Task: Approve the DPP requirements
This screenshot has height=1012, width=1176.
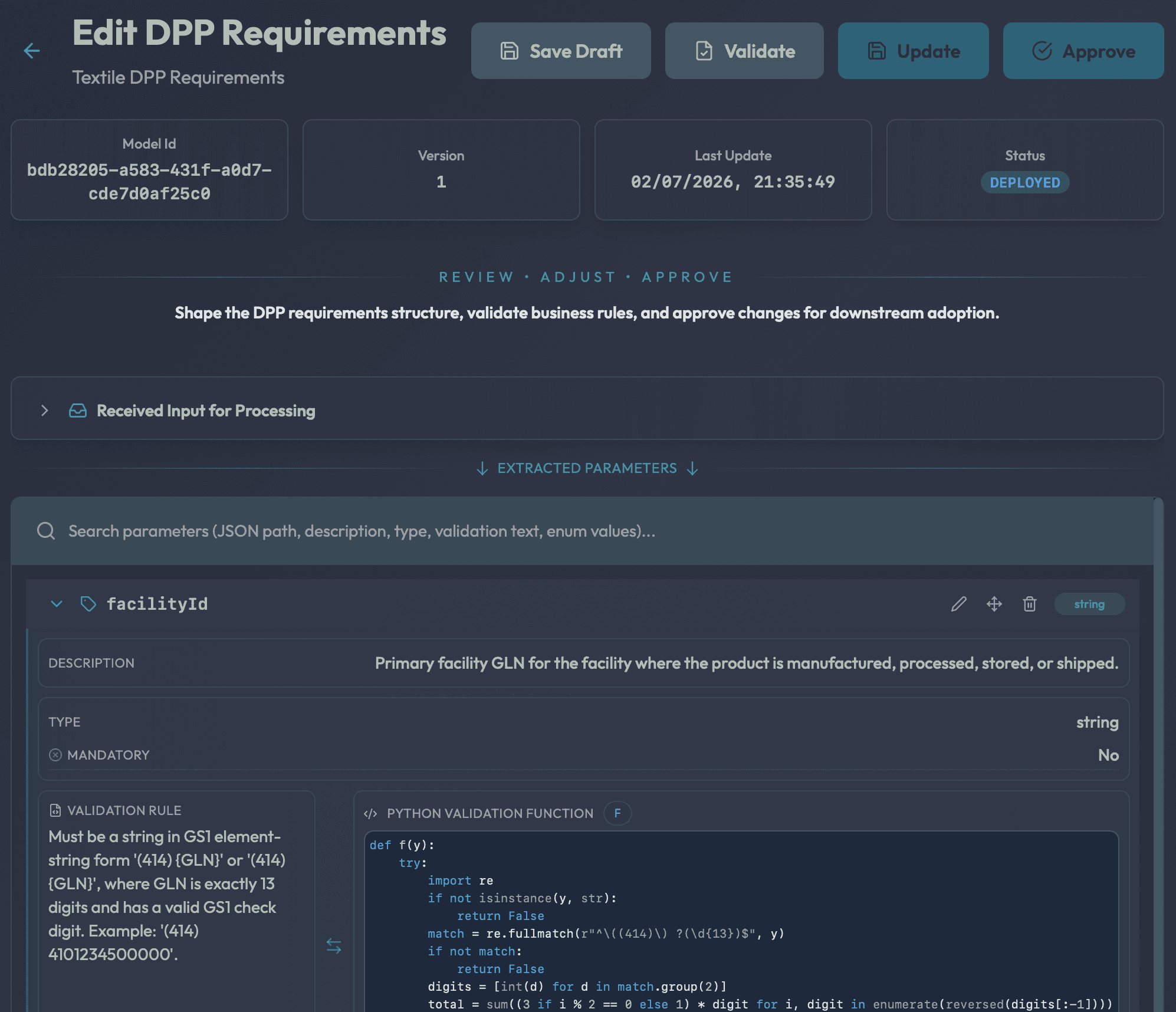Action: (x=1083, y=51)
